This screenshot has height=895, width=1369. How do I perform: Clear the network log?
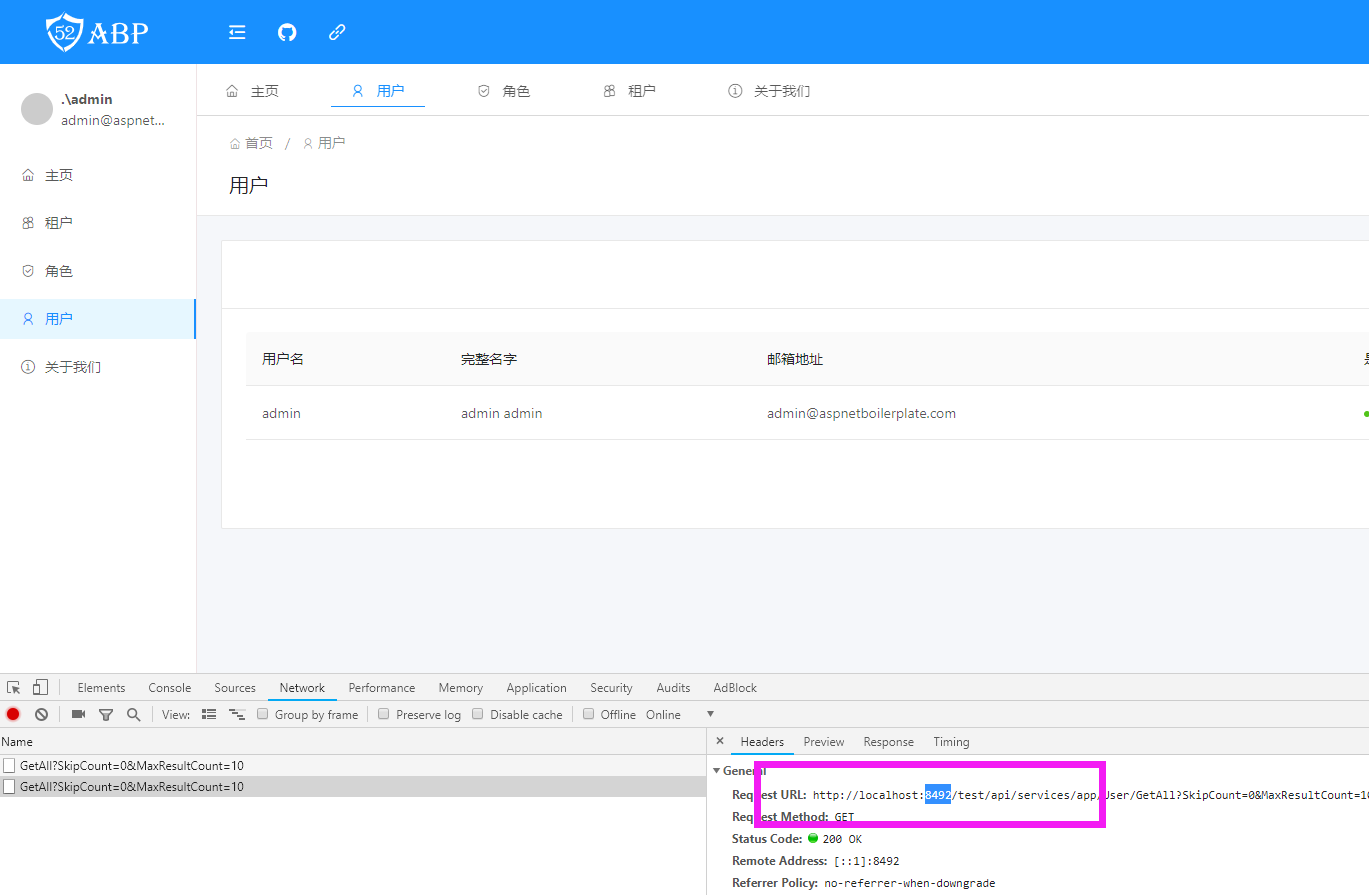(x=41, y=714)
